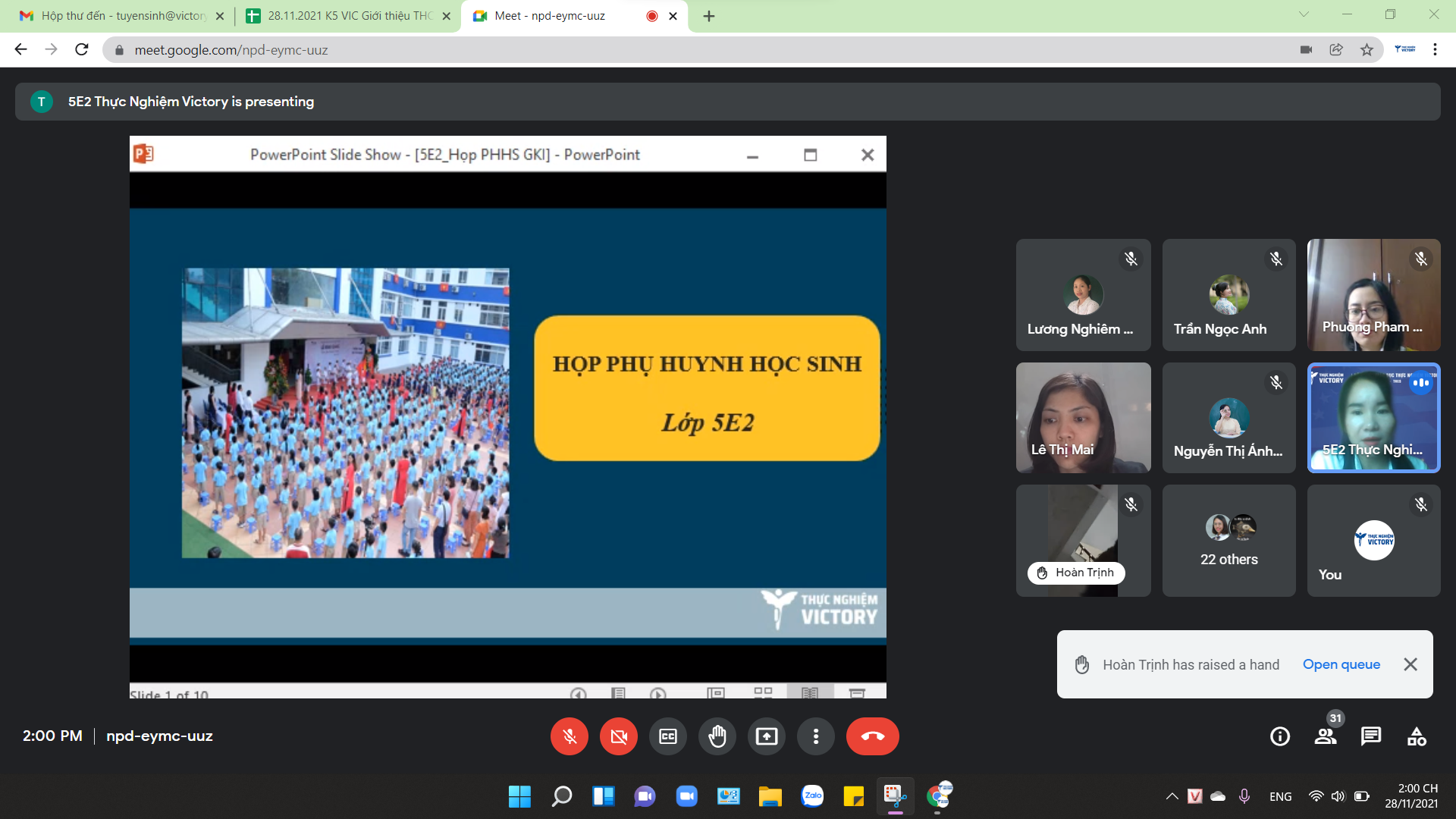Screen dimensions: 1456x819
Task: Show the people list
Action: 1326,736
